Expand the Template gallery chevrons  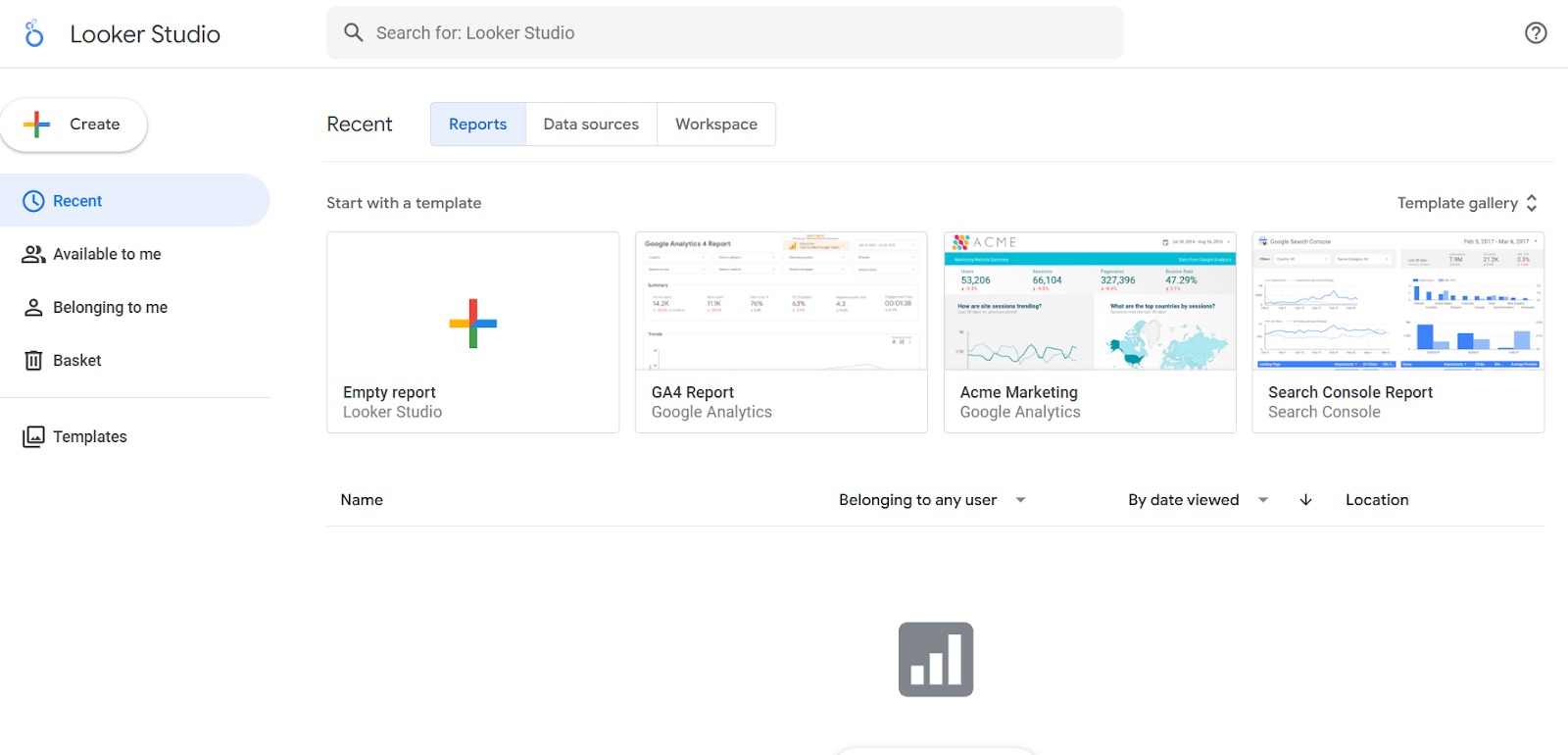click(1532, 203)
